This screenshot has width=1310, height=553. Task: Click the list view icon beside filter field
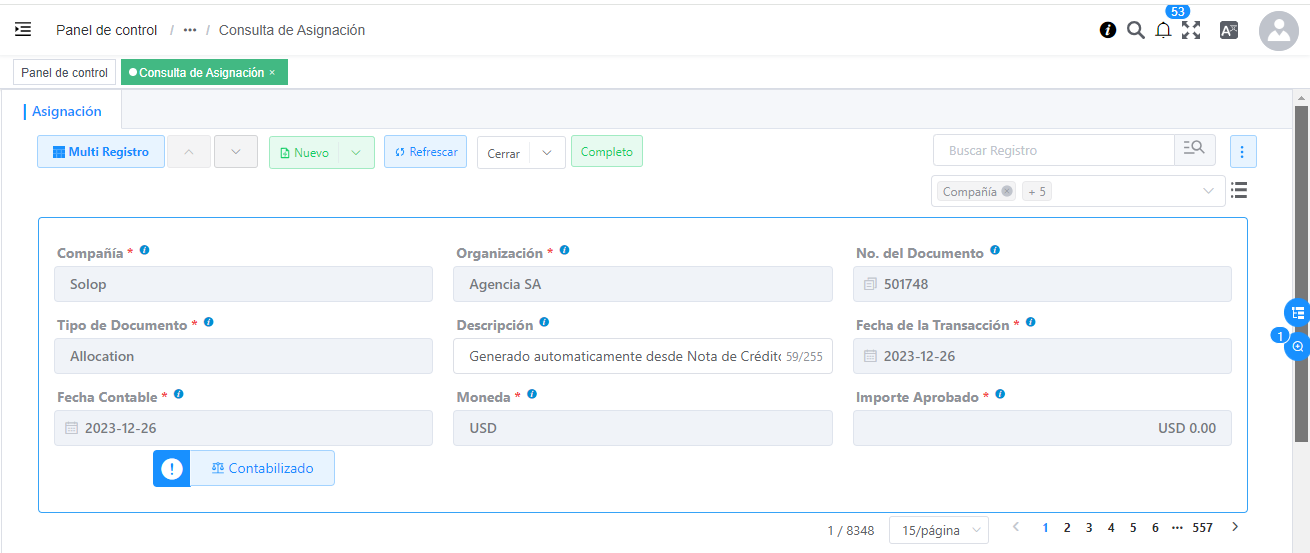(1239, 190)
